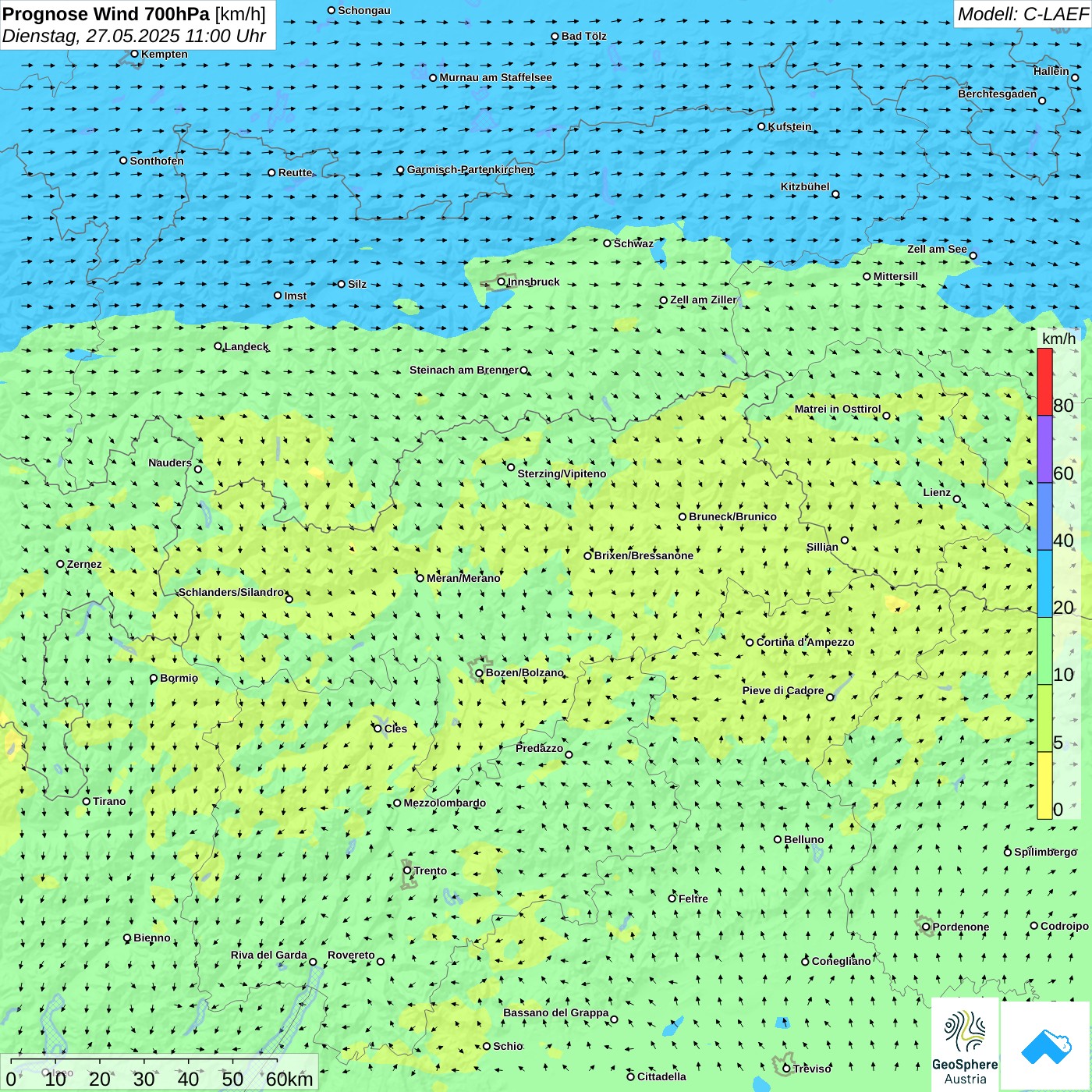
Task: Click the Tirano city marker
Action: 87,801
